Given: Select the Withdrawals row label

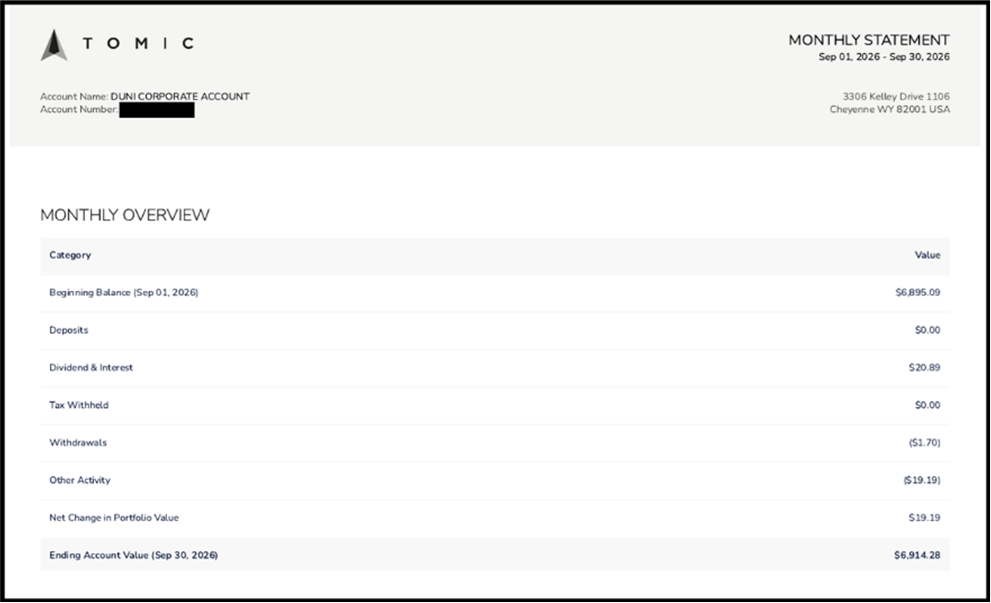Looking at the screenshot, I should point(78,442).
